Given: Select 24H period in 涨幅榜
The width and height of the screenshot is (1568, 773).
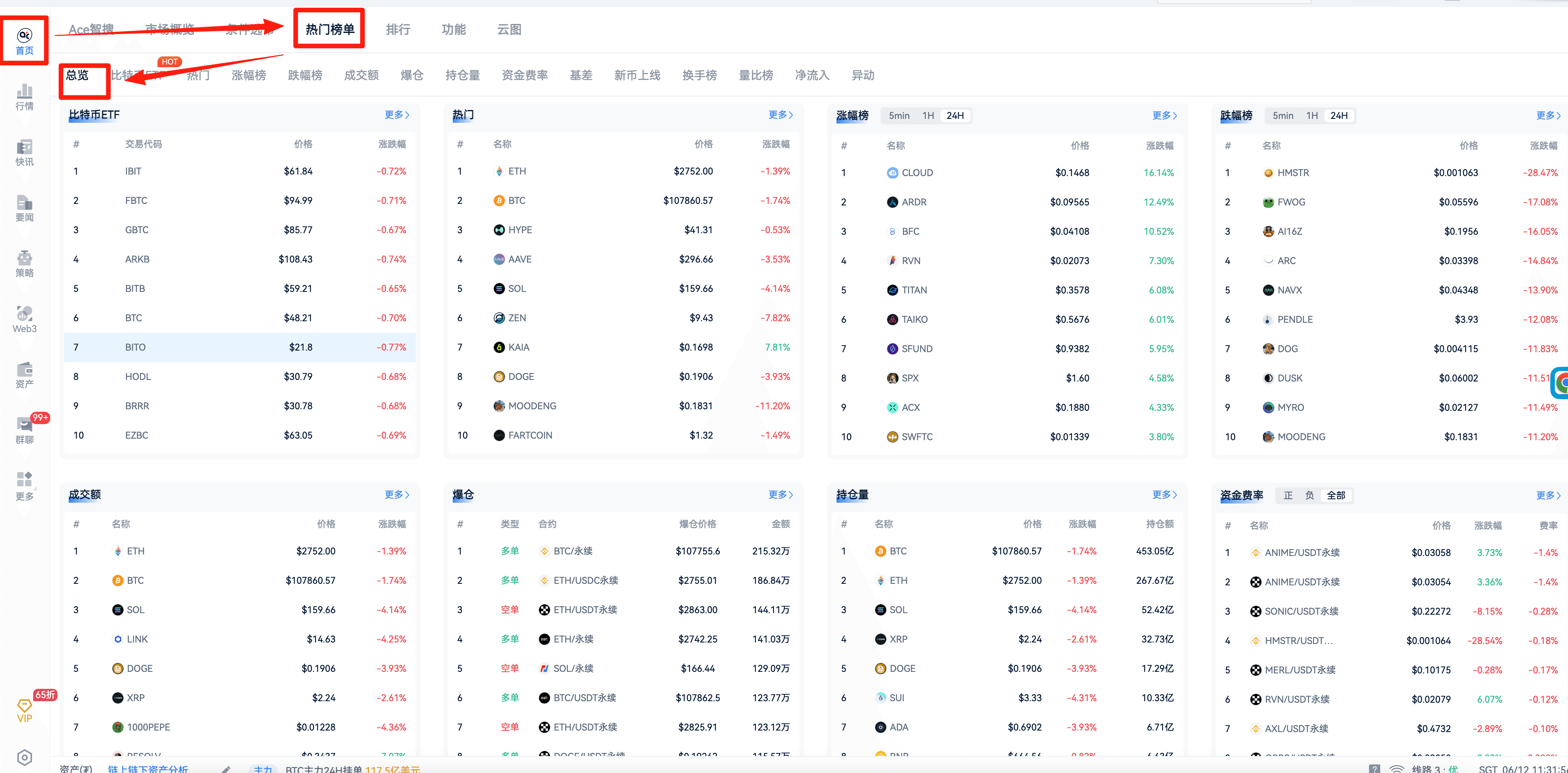Looking at the screenshot, I should pyautogui.click(x=955, y=116).
